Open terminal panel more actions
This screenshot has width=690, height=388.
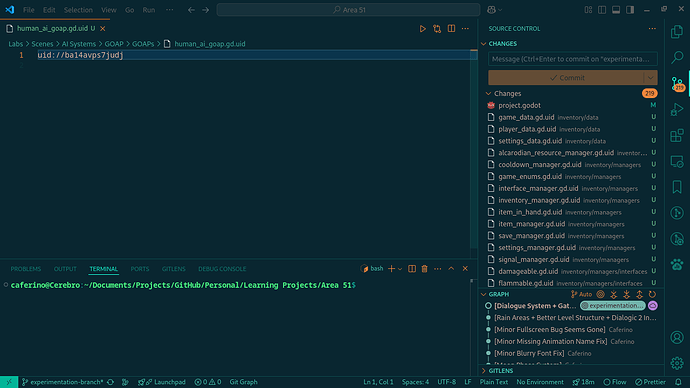click(x=437, y=269)
